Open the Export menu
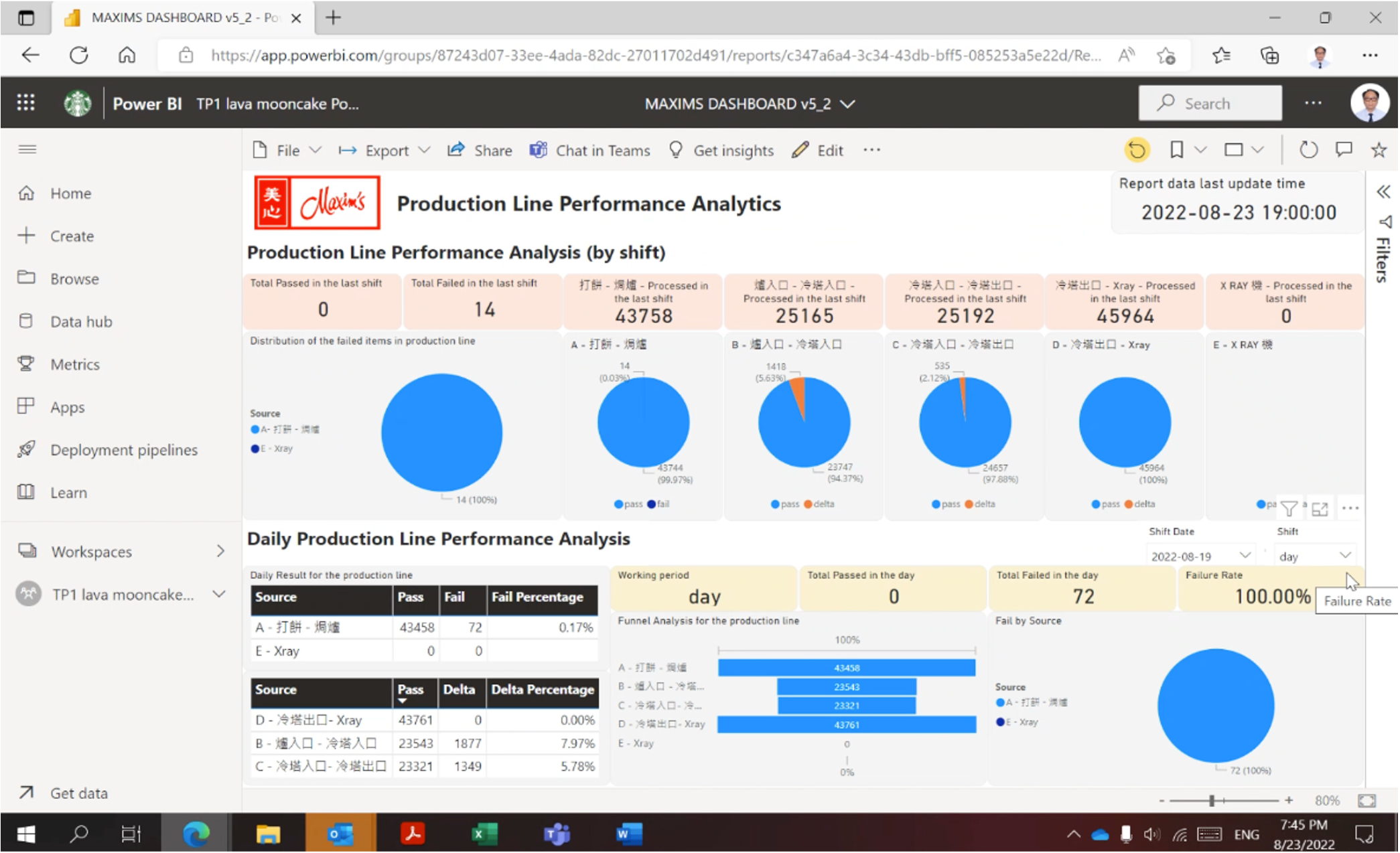This screenshot has width=1400, height=853. tap(385, 151)
